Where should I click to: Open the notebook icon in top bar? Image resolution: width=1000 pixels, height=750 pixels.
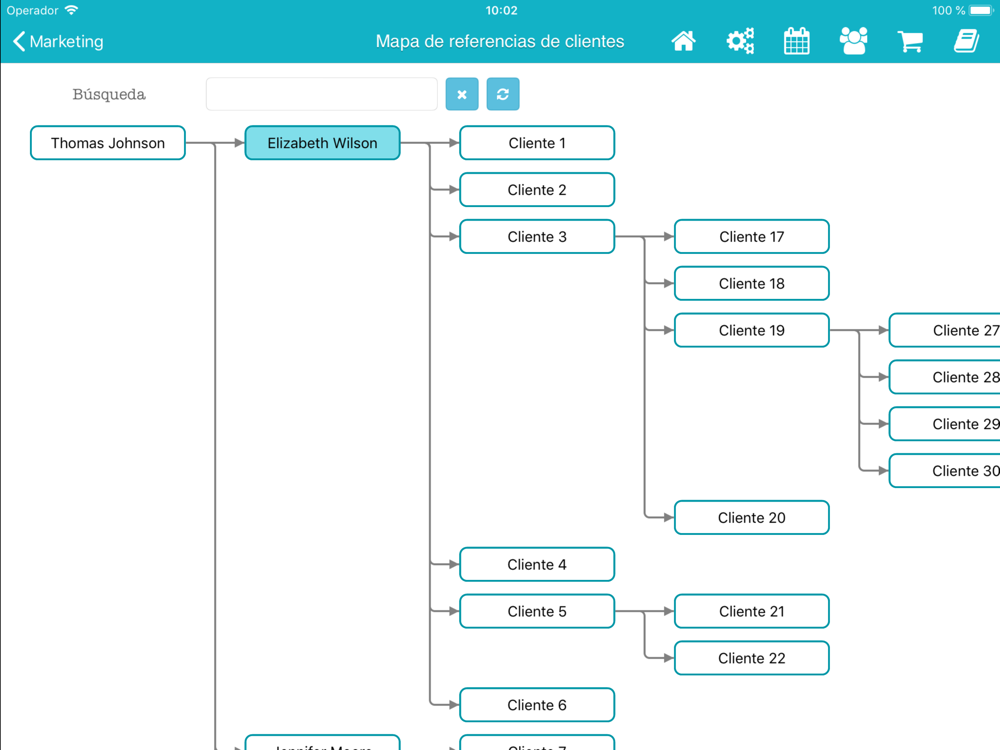pos(966,41)
